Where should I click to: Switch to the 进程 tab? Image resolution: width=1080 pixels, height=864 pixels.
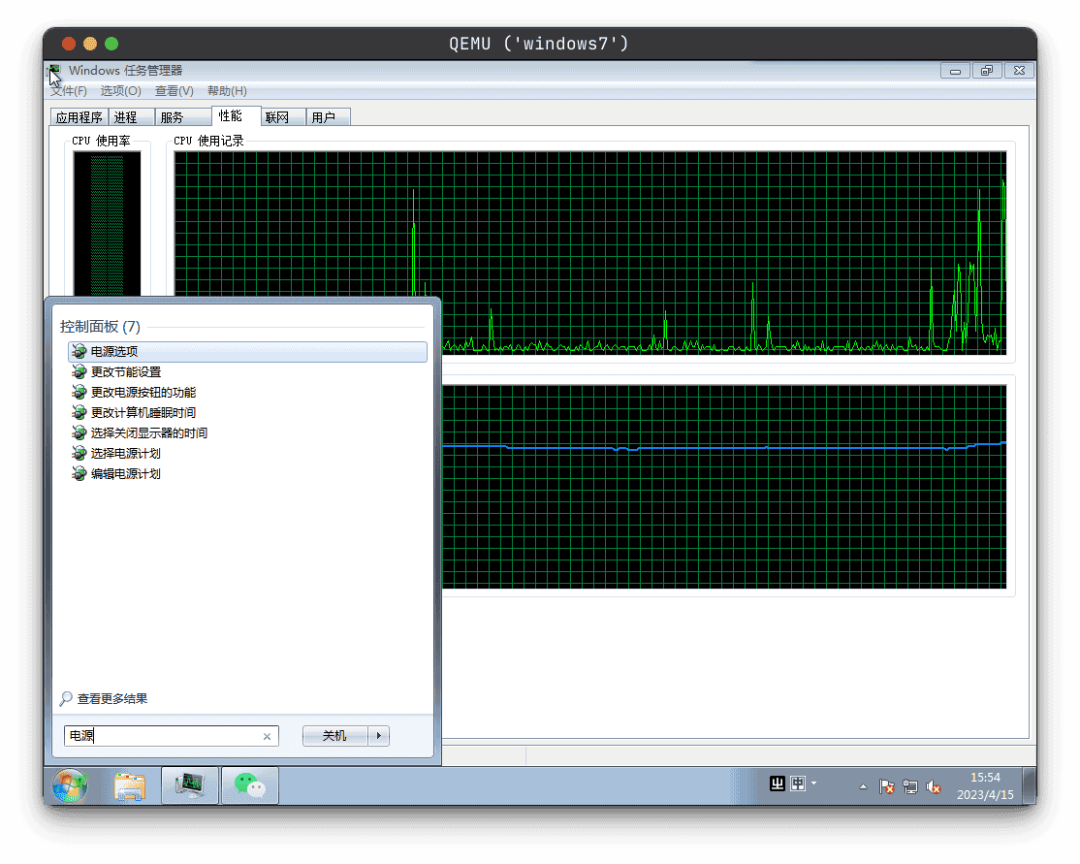pyautogui.click(x=131, y=117)
